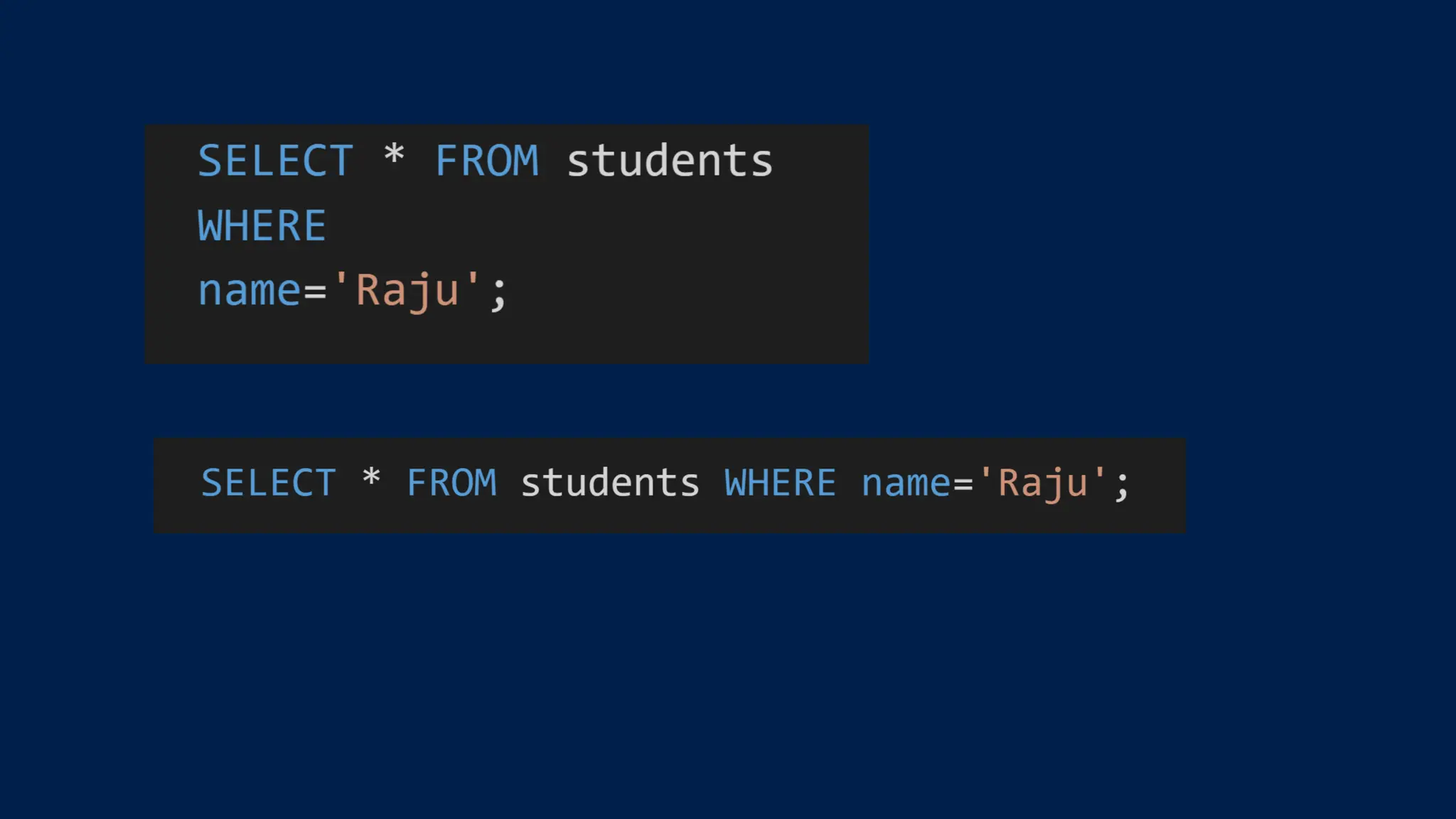1456x819 pixels.
Task: Click equals sign in the single-line query
Action: (963, 486)
